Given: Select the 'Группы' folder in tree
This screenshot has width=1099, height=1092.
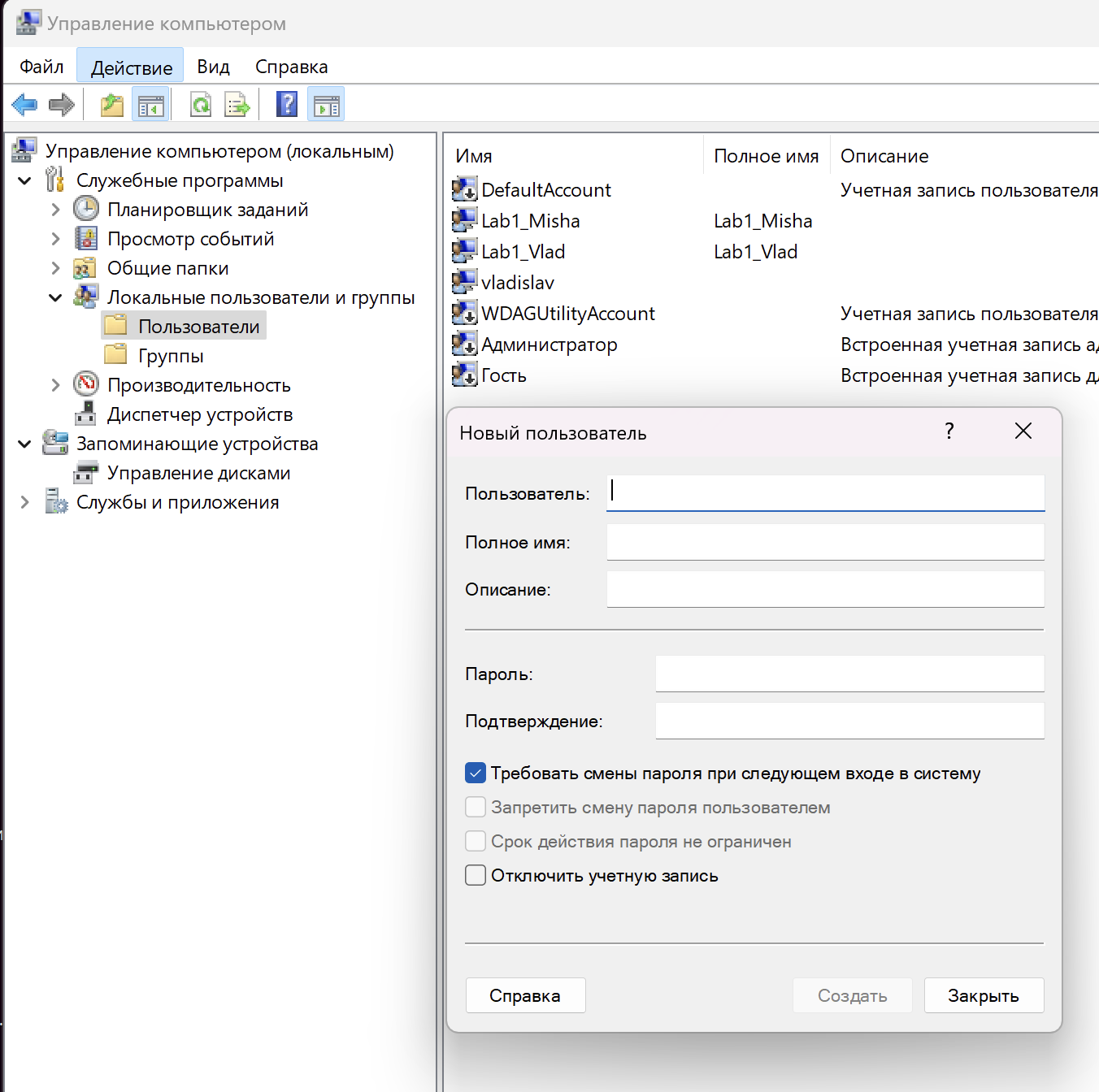Looking at the screenshot, I should coord(171,356).
